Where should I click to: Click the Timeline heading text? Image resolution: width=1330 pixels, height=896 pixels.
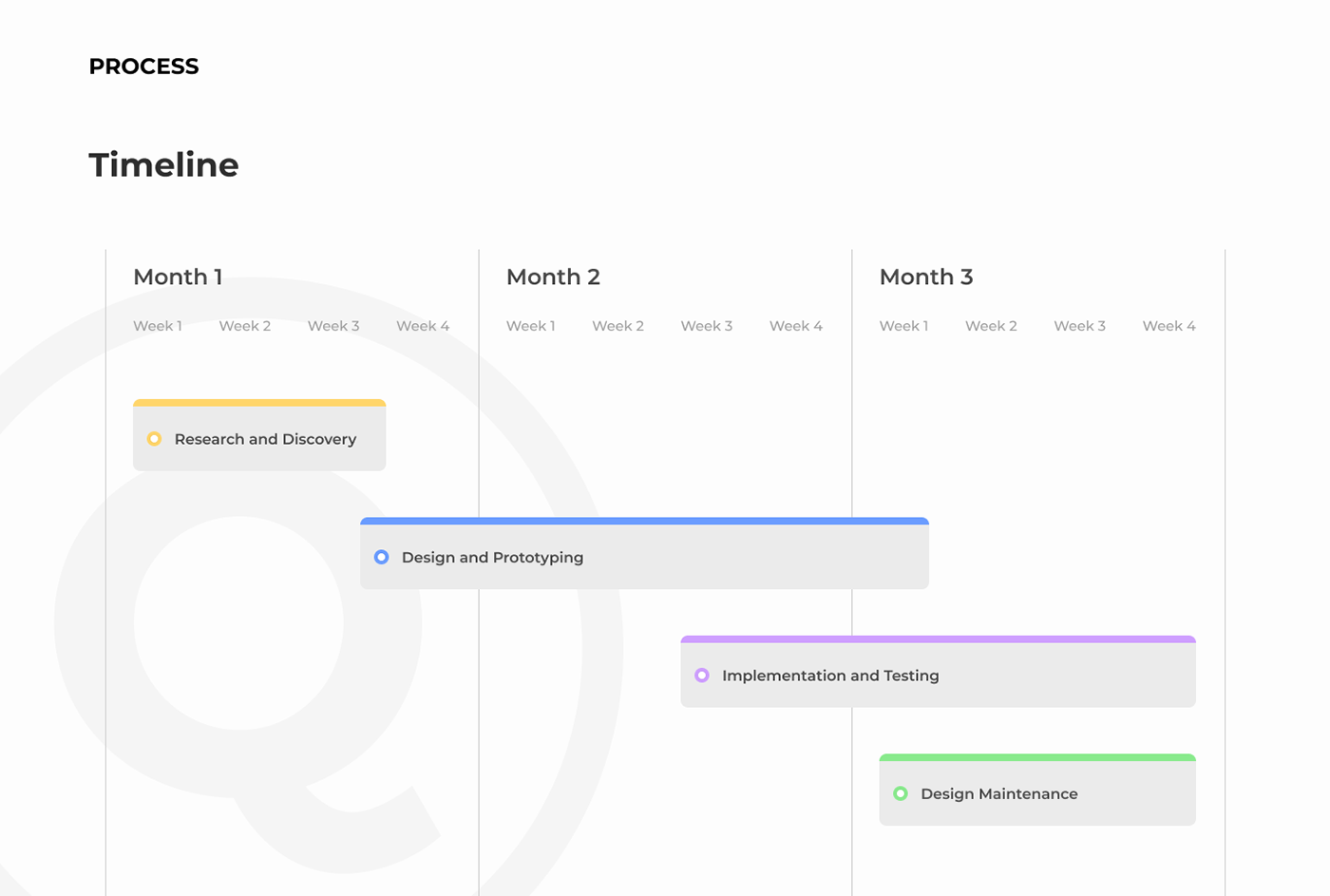pos(163,164)
